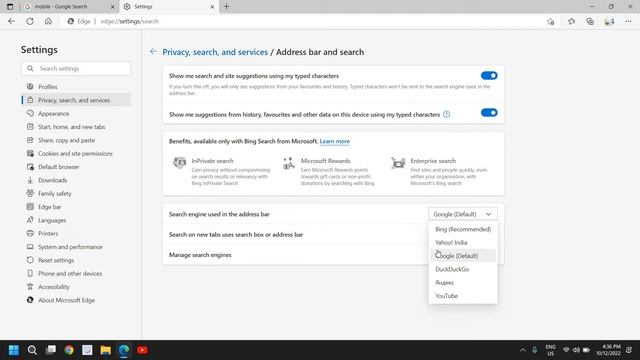Choose Bing (Recommended) from the list
The height and width of the screenshot is (360, 640).
(463, 229)
